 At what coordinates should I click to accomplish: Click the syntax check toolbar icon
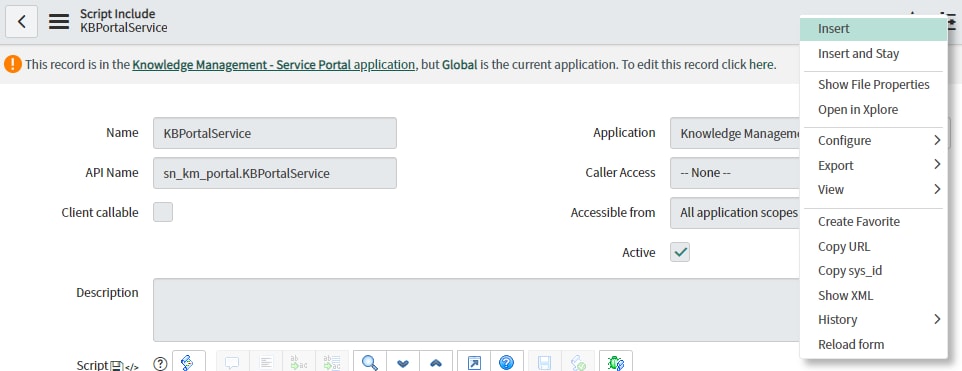578,362
